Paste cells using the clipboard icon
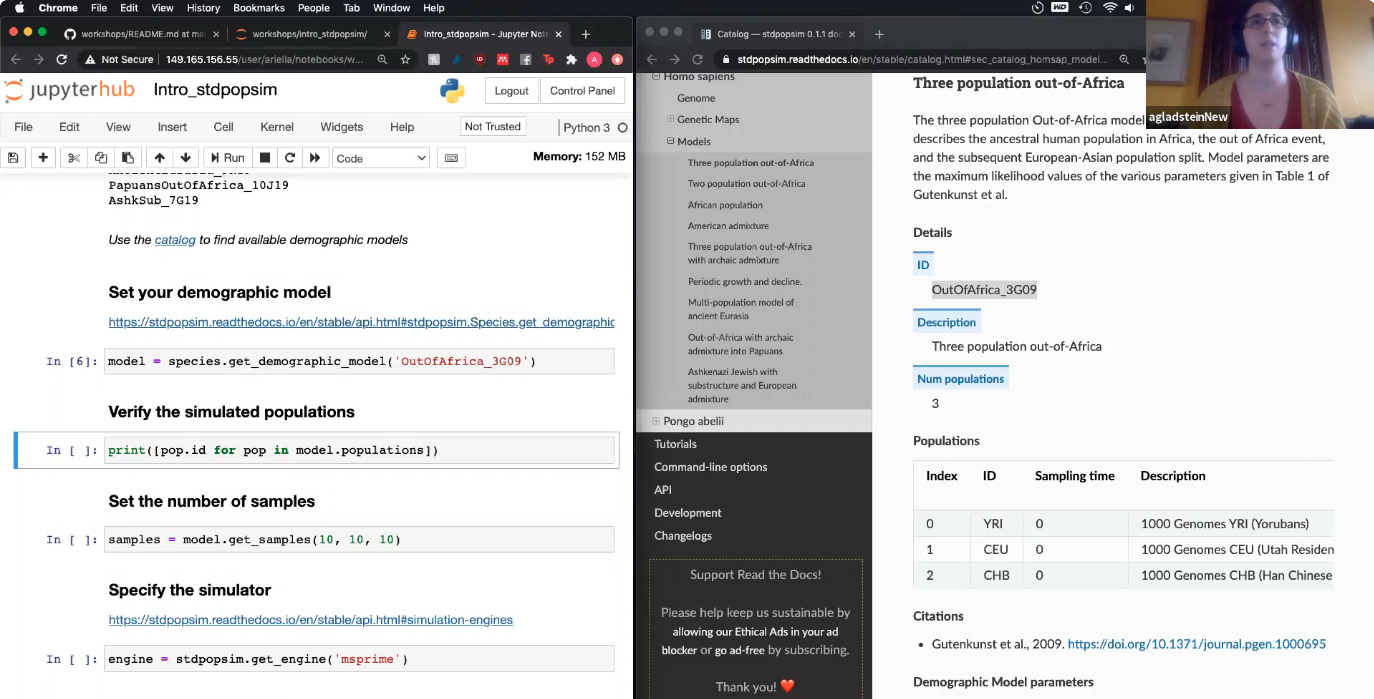 coord(127,158)
